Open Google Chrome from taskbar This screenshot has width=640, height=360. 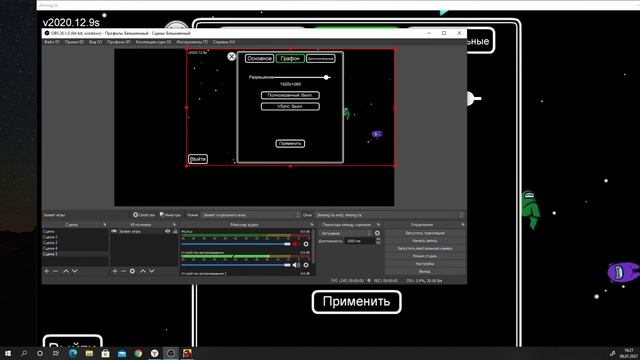point(138,353)
